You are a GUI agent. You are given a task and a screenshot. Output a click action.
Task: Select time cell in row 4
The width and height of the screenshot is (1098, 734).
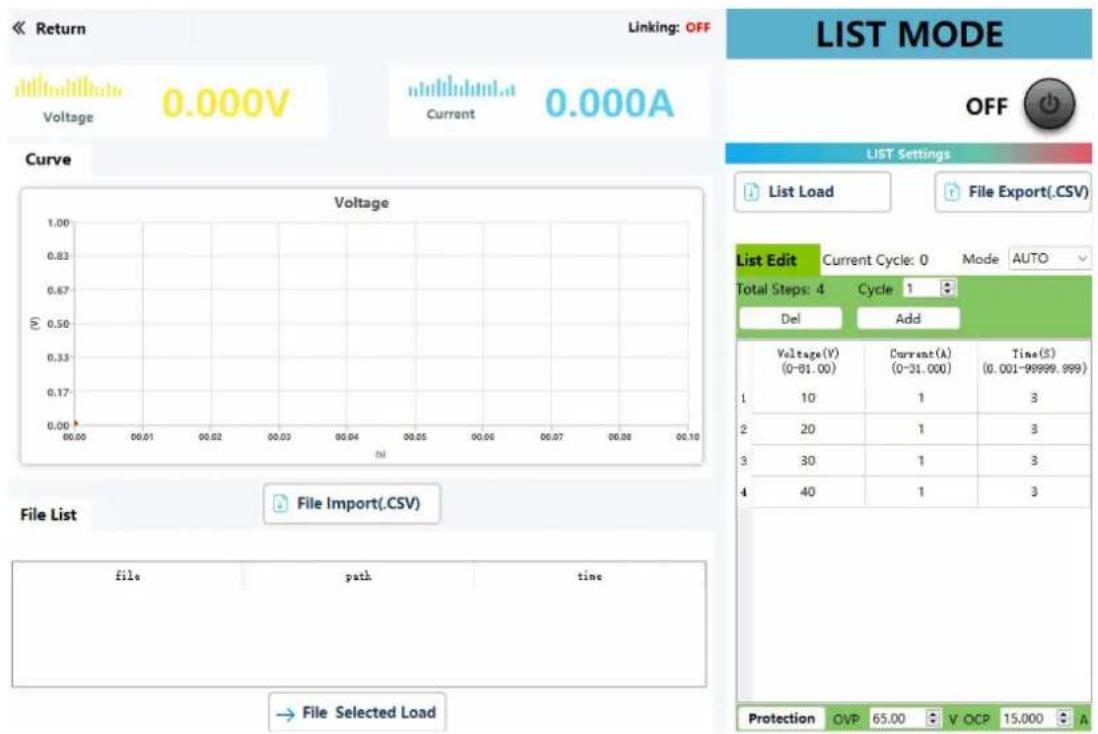(1034, 492)
